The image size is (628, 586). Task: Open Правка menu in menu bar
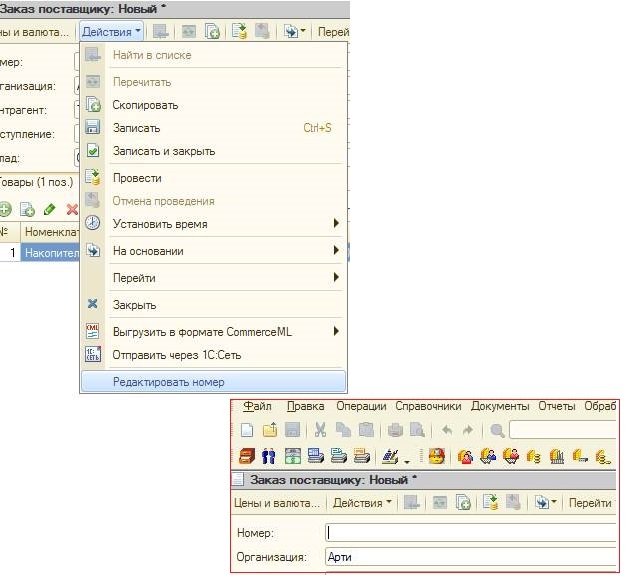click(306, 406)
